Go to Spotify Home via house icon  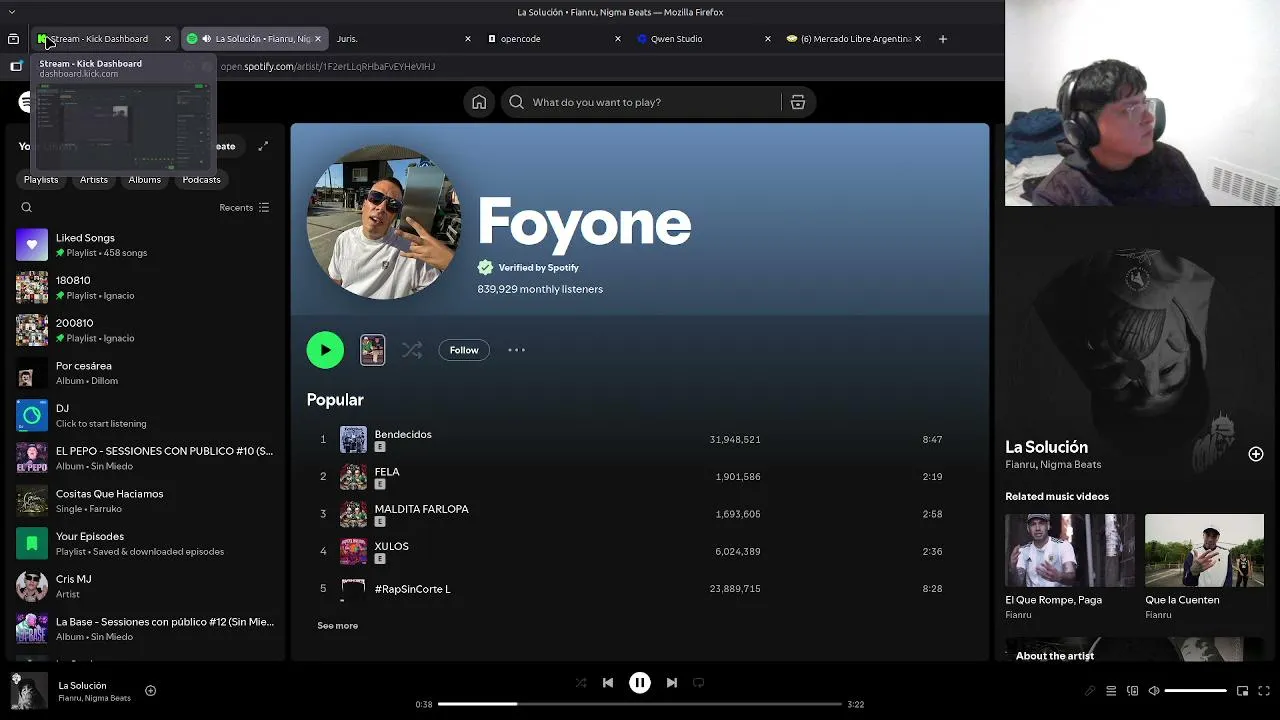tap(479, 102)
